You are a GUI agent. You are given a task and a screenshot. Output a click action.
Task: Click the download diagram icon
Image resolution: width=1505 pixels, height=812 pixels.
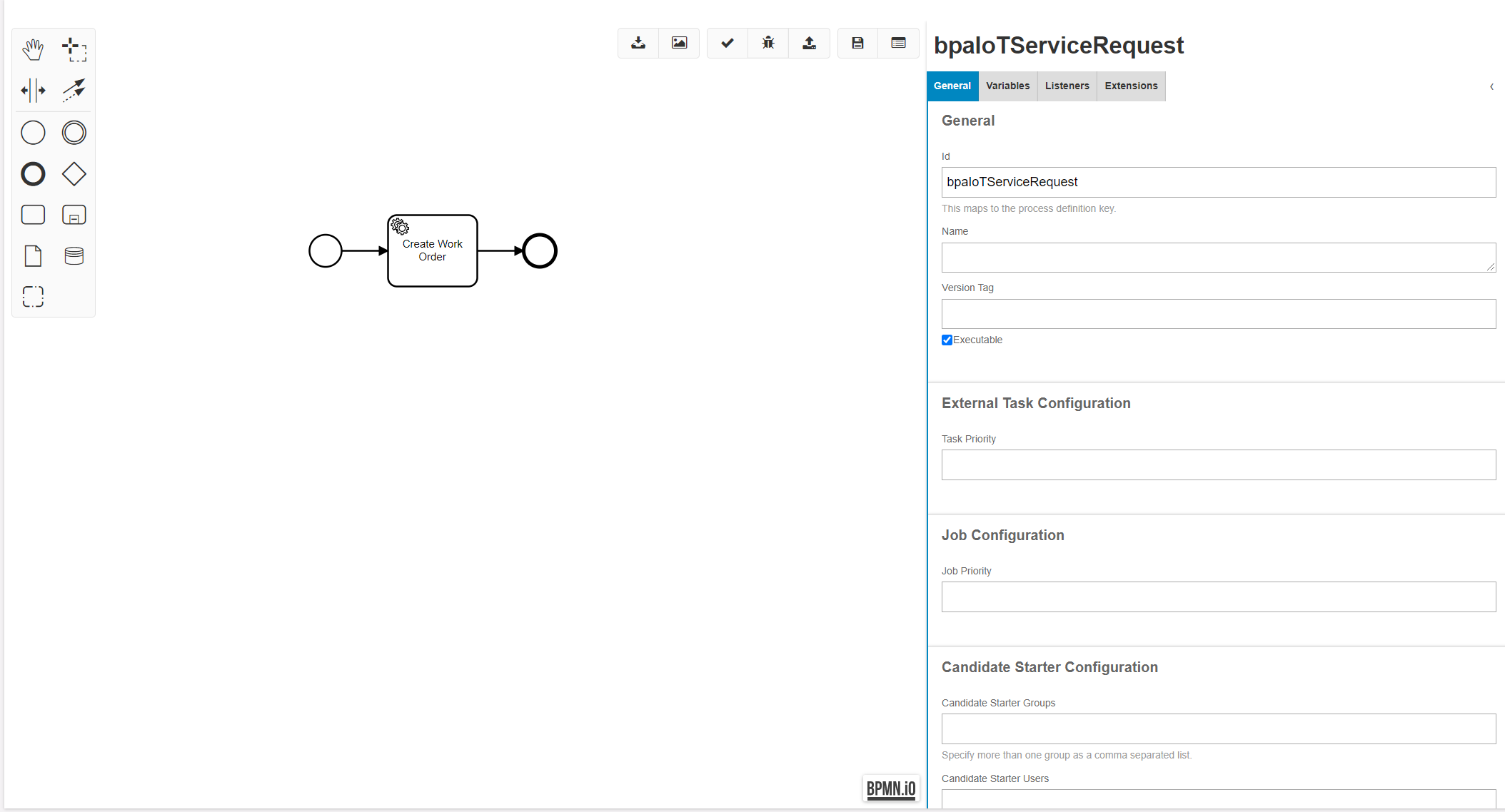638,44
